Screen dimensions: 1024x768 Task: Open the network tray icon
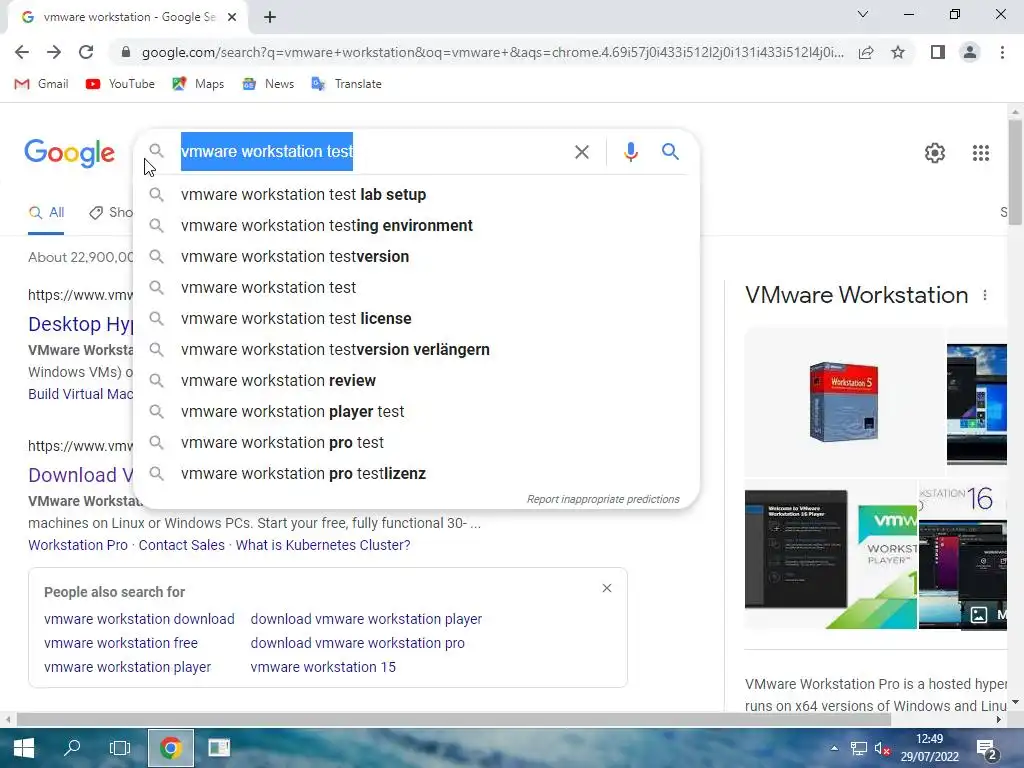coord(858,748)
